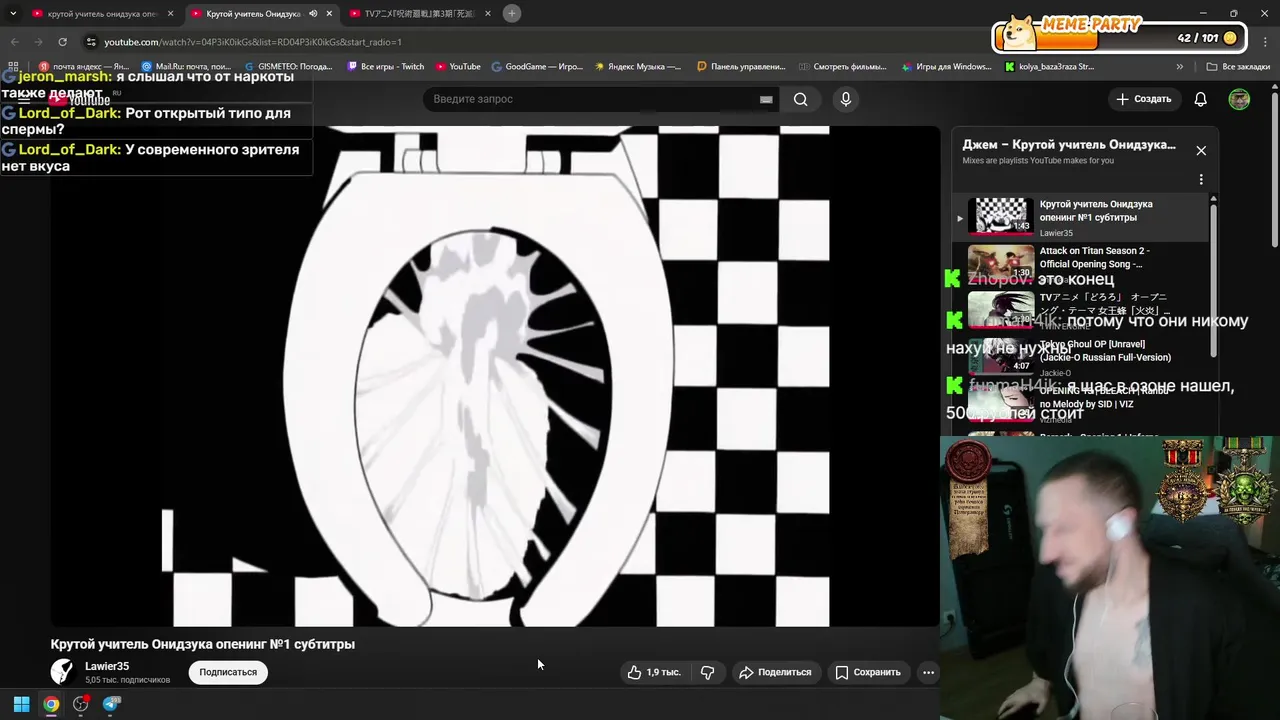Open 'Панель управлени...' bookmark

[x=741, y=67]
